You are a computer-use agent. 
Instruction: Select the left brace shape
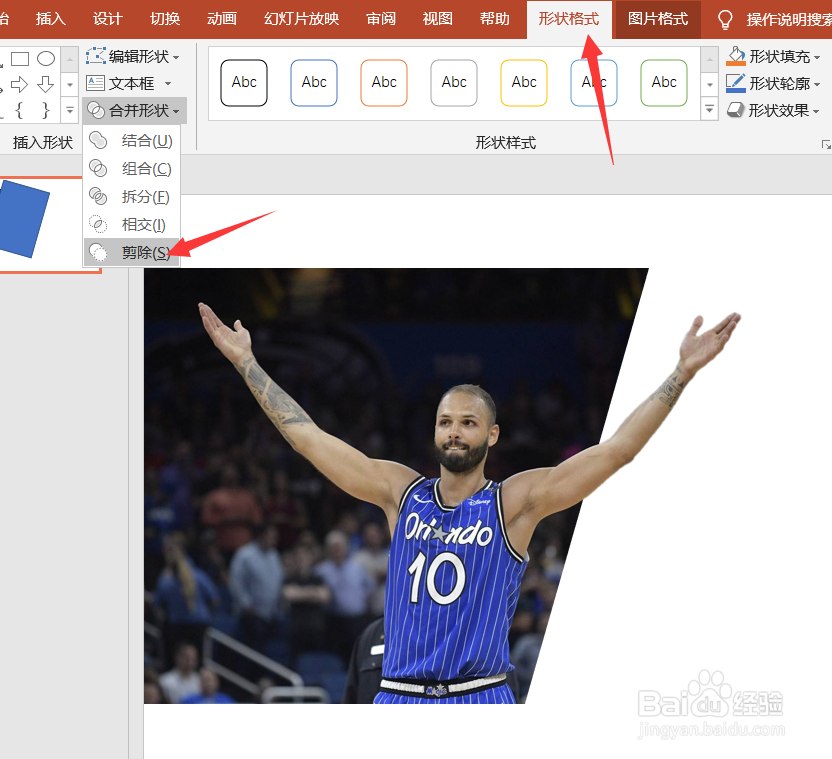pyautogui.click(x=20, y=110)
